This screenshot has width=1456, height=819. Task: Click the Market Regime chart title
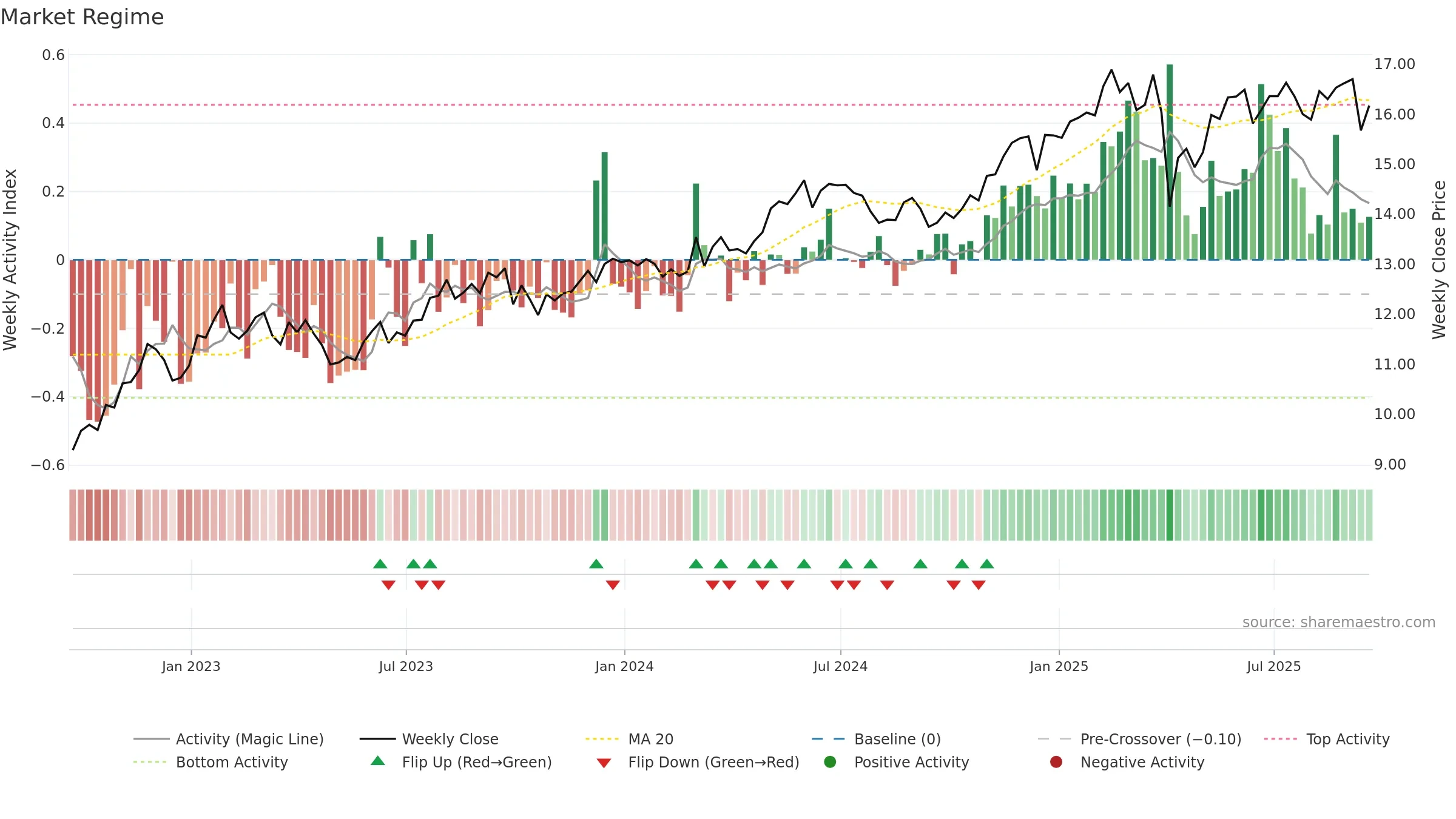coord(82,17)
